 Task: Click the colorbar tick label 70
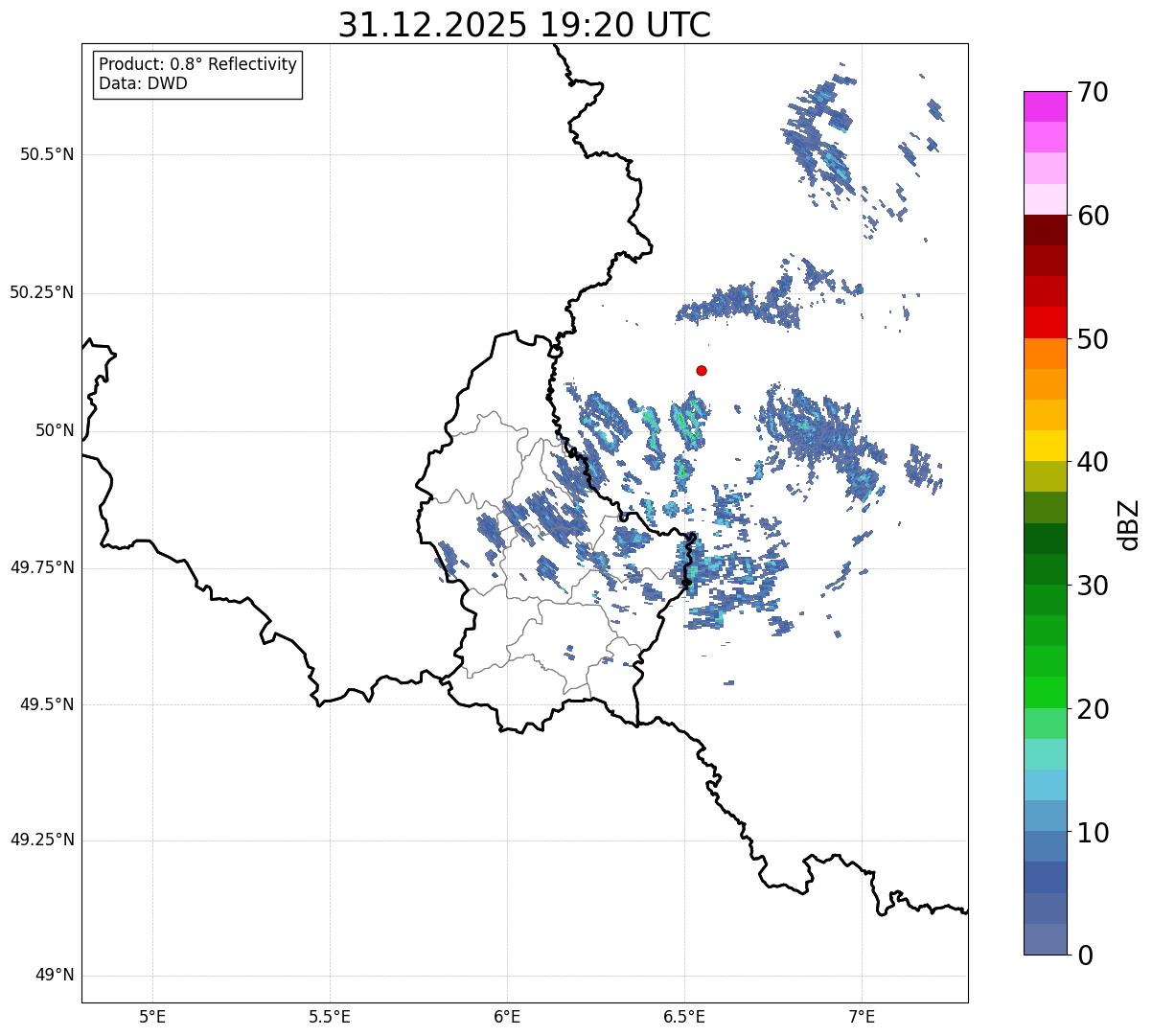point(1094,92)
